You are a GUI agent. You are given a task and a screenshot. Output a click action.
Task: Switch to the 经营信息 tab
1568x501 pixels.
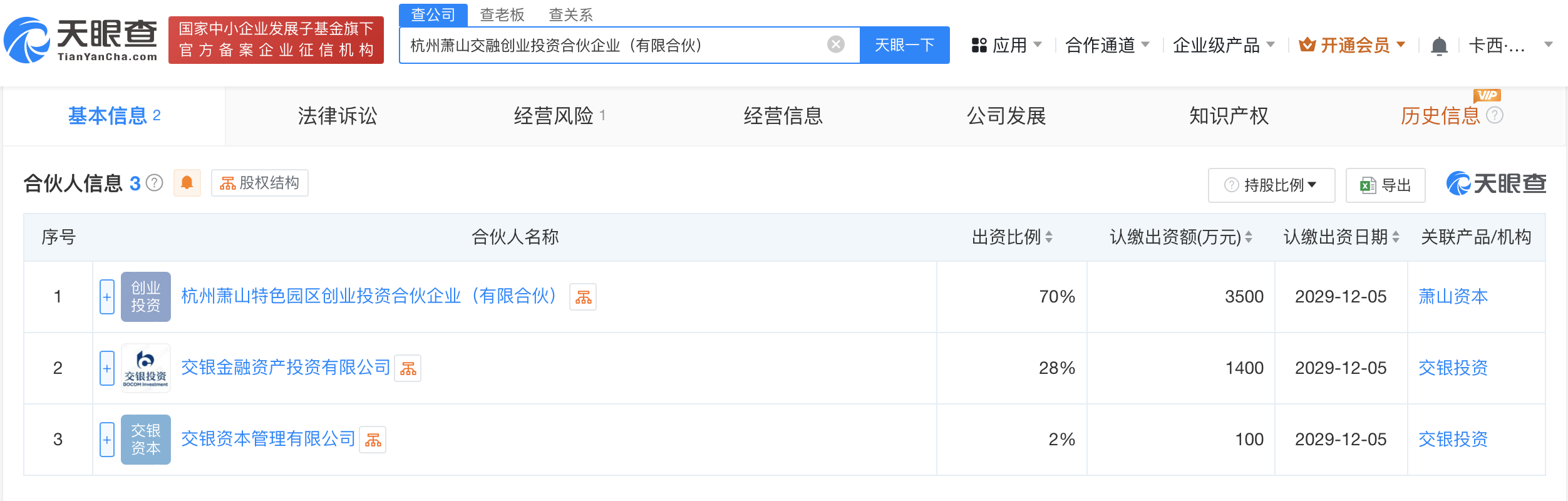tap(783, 116)
